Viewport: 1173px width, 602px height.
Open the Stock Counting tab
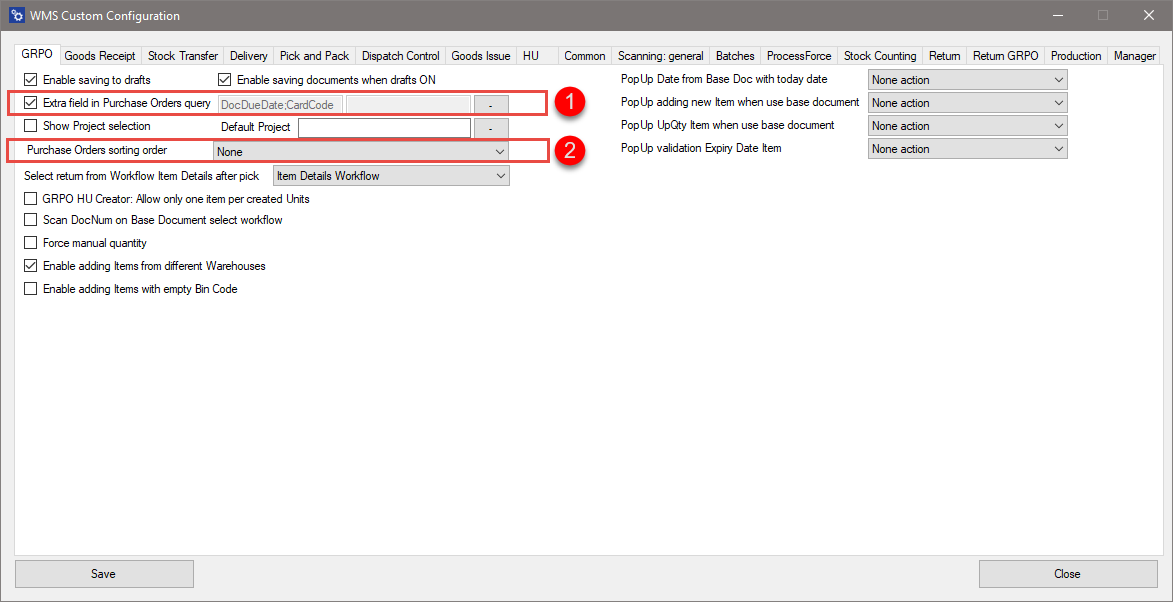click(880, 56)
